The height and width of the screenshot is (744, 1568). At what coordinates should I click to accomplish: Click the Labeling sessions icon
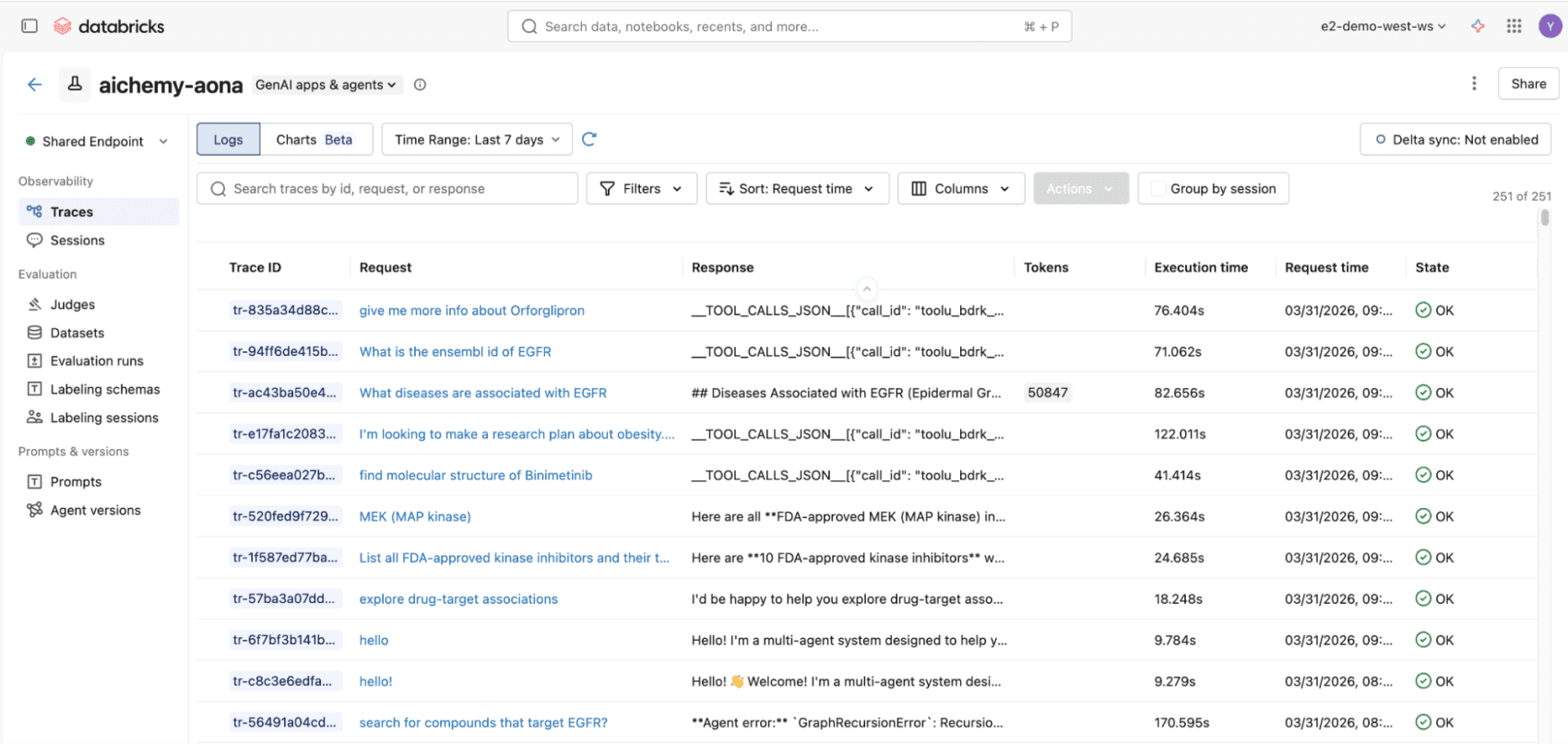35,417
